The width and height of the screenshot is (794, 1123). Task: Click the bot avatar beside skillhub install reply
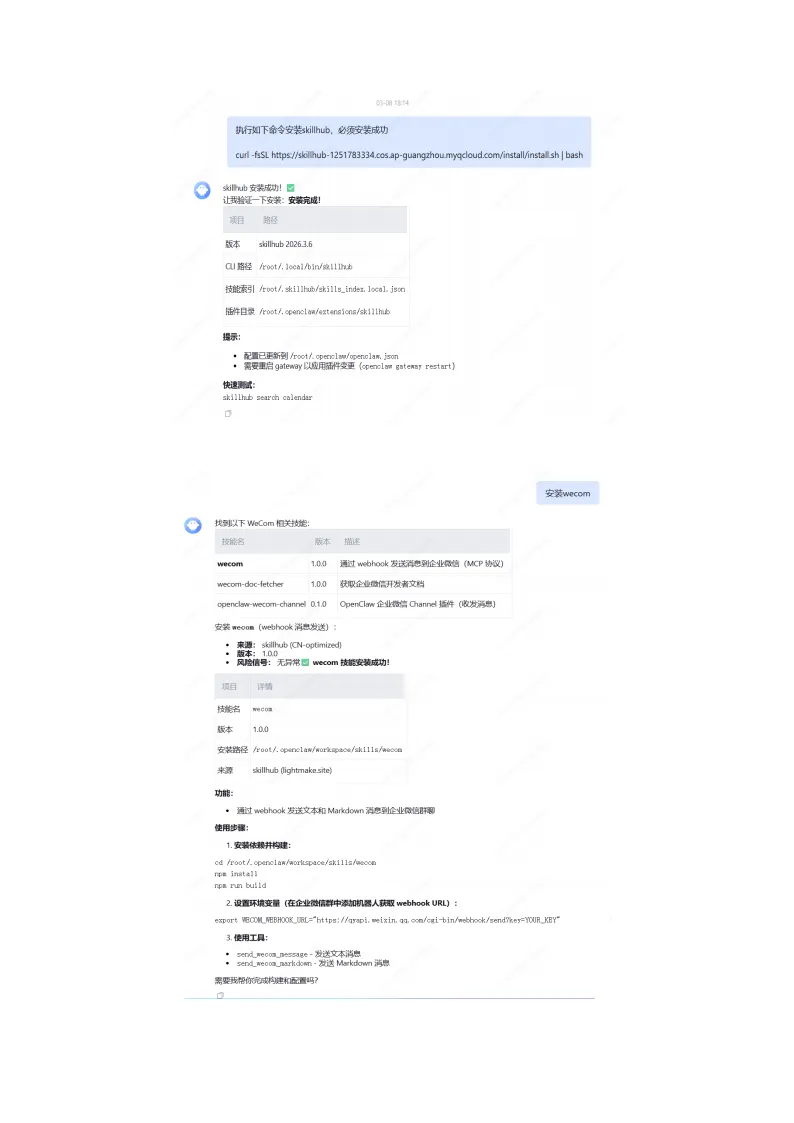pos(203,190)
